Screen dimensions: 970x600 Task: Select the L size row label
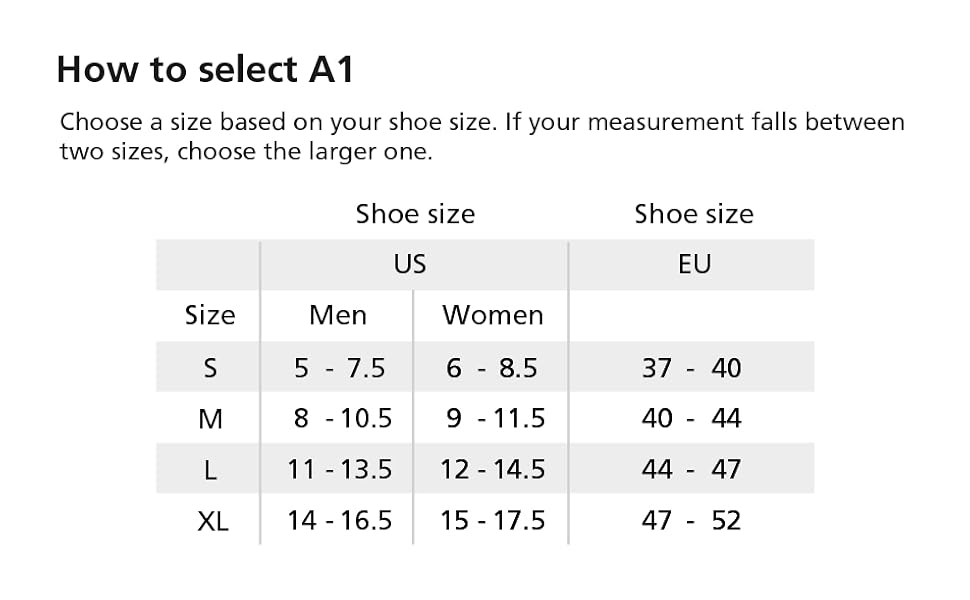tap(210, 470)
